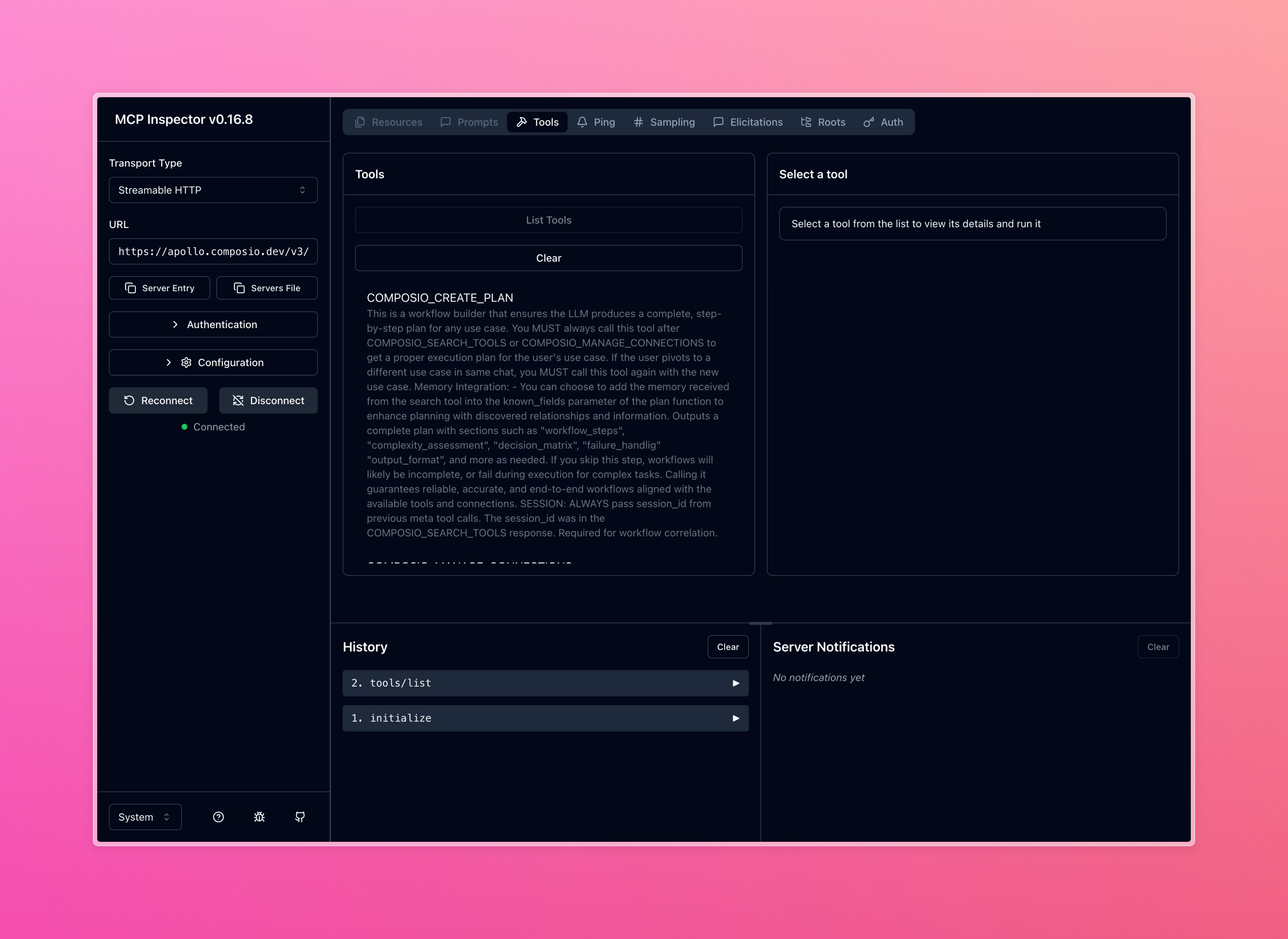The image size is (1288, 939).
Task: Click the Reconnect button
Action: pos(158,401)
